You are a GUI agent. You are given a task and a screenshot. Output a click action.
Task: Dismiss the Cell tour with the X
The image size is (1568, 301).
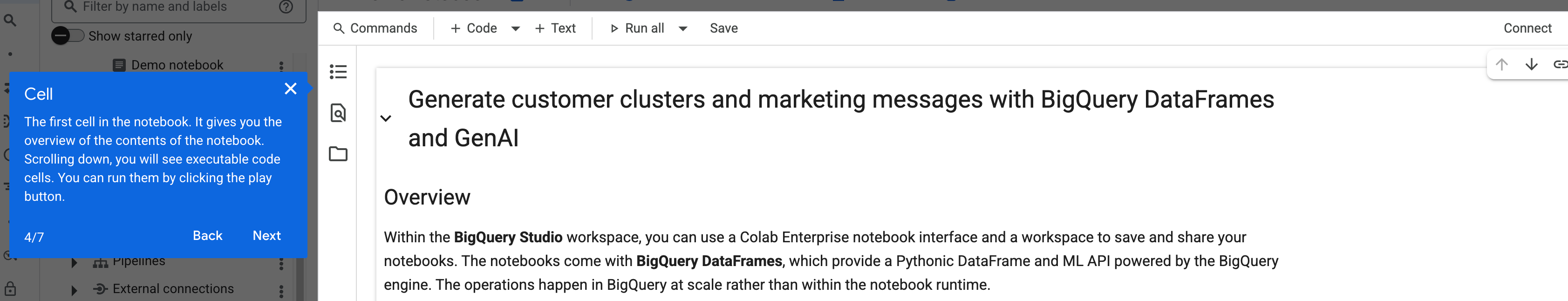tap(291, 89)
